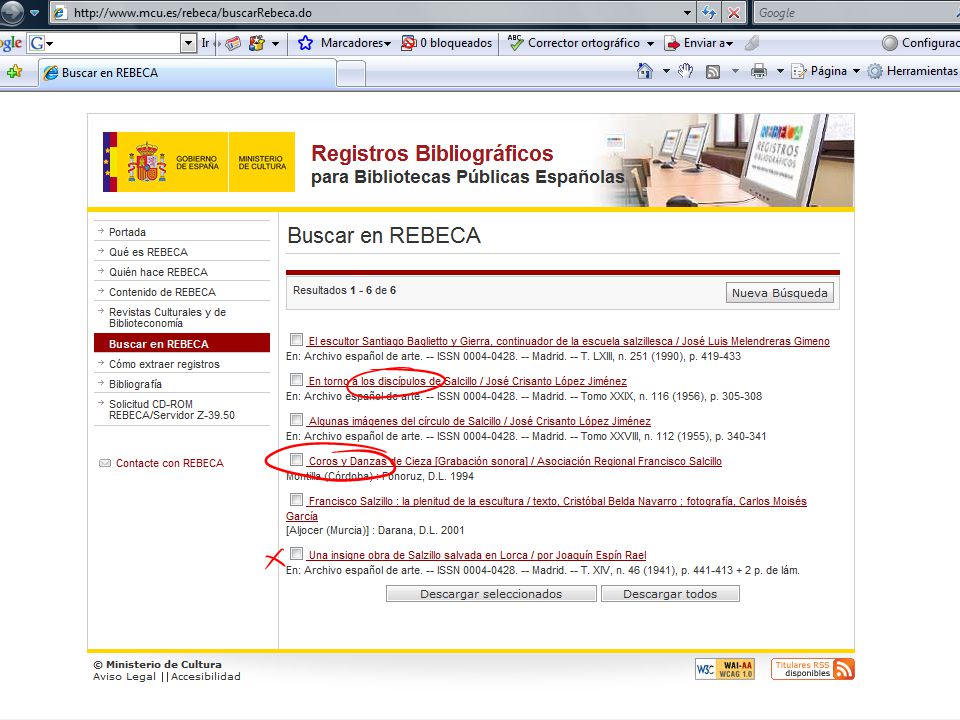Open 'Bibliografía' in sidebar

click(135, 384)
